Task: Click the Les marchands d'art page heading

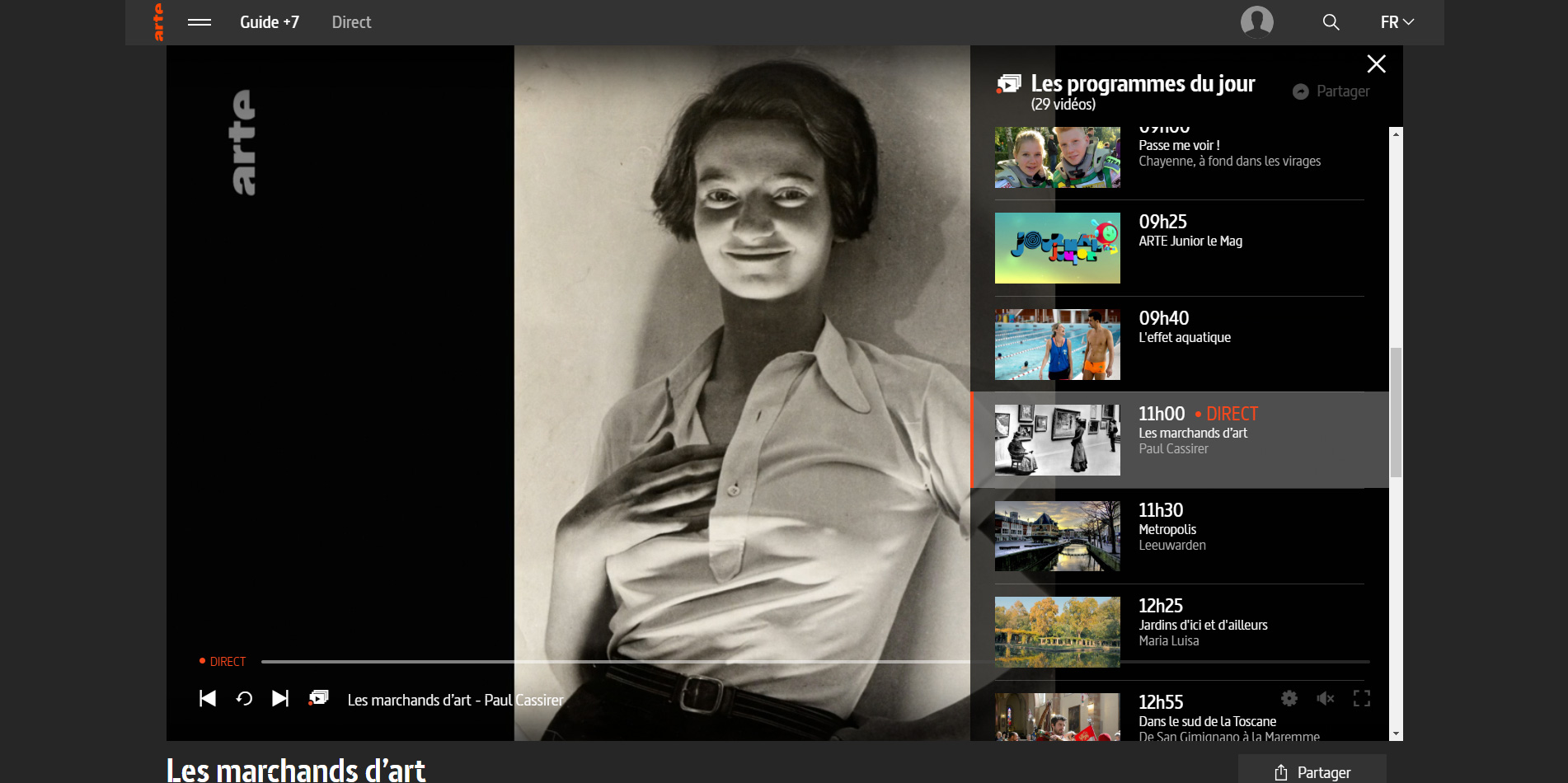Action: (x=296, y=771)
